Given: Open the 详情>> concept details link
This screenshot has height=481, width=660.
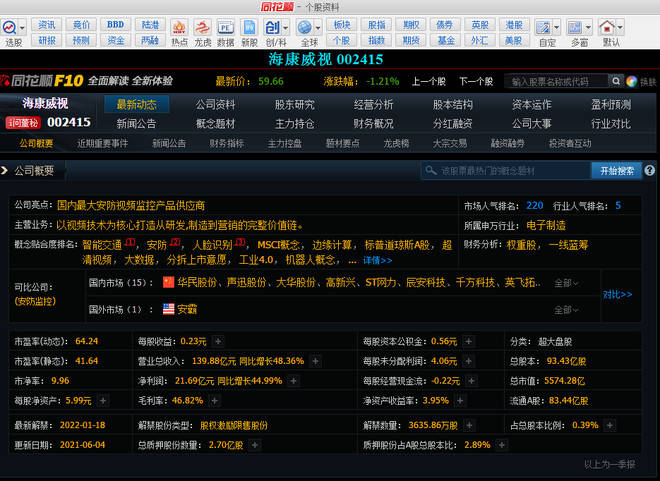Looking at the screenshot, I should [x=378, y=260].
